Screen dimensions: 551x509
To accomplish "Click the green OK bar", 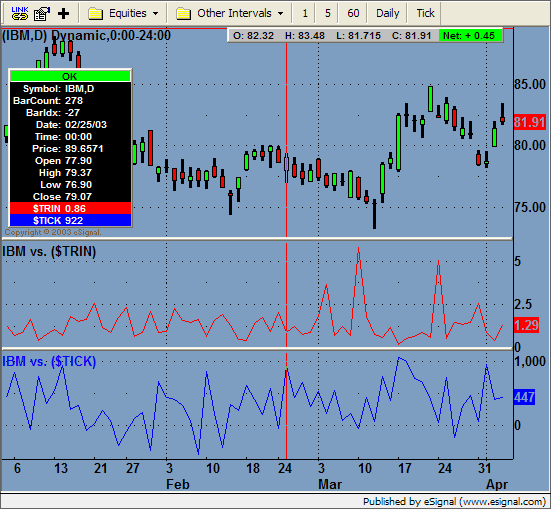I will [x=70, y=76].
